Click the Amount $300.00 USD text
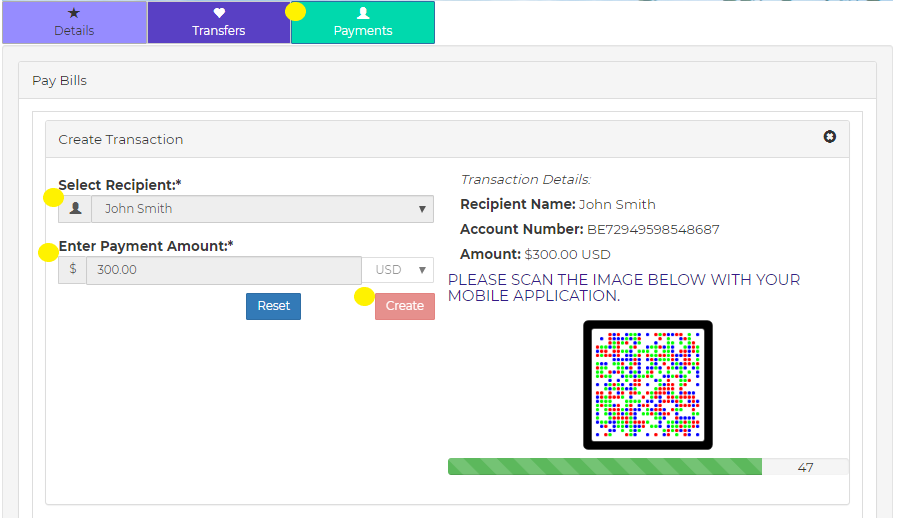 [535, 254]
